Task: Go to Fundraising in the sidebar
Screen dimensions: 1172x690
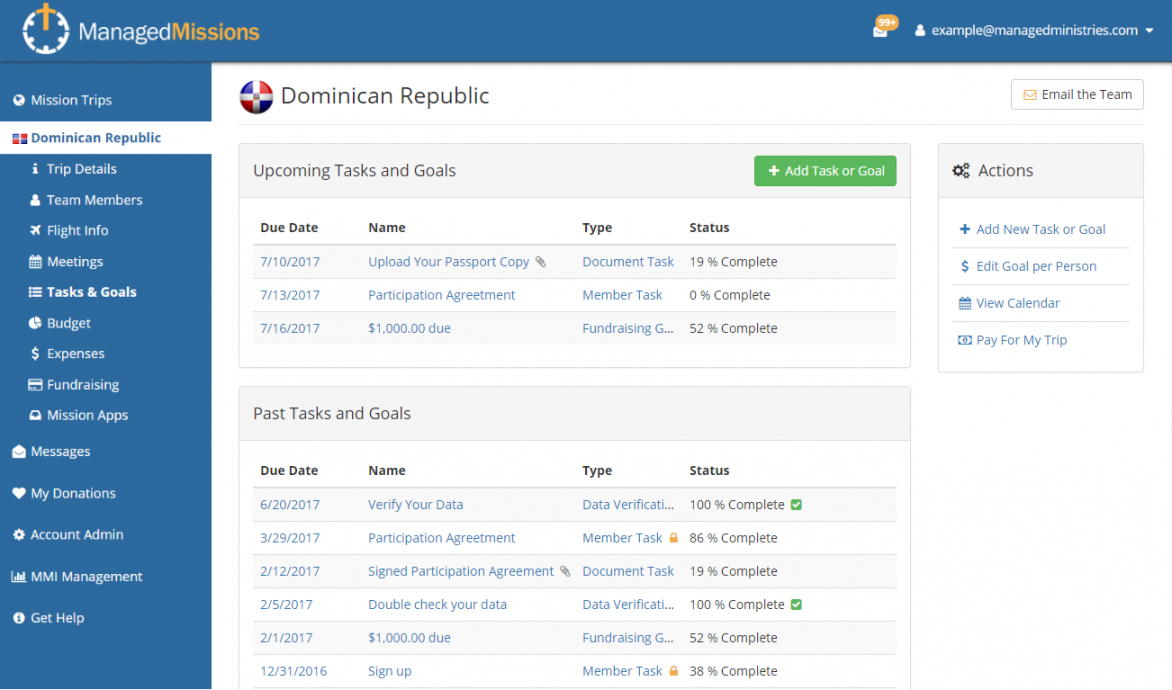Action: [82, 385]
